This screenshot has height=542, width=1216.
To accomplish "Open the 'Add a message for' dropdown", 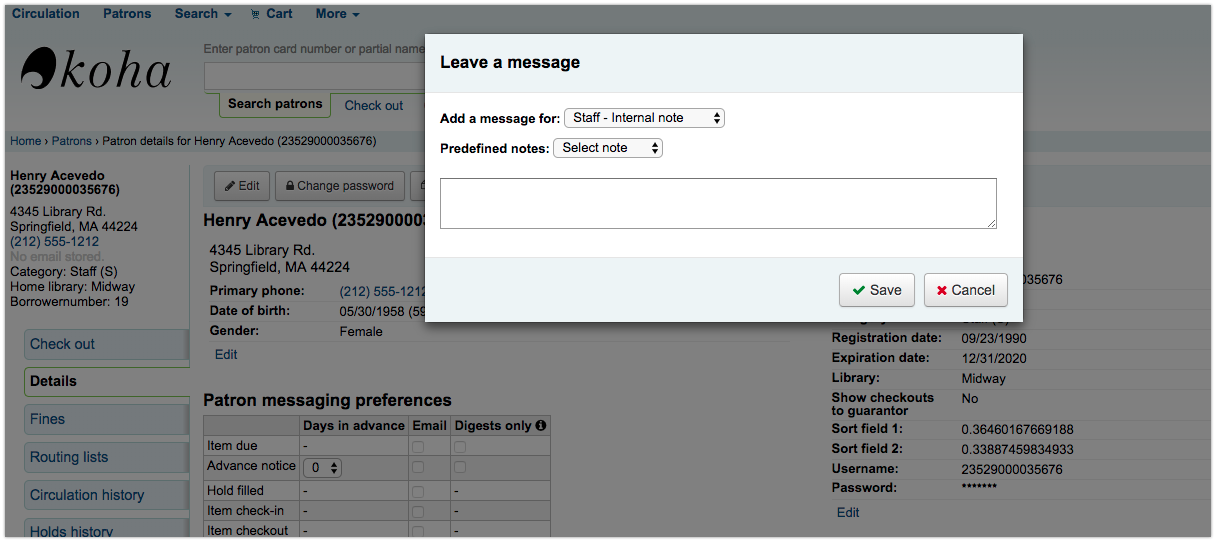I will point(644,118).
